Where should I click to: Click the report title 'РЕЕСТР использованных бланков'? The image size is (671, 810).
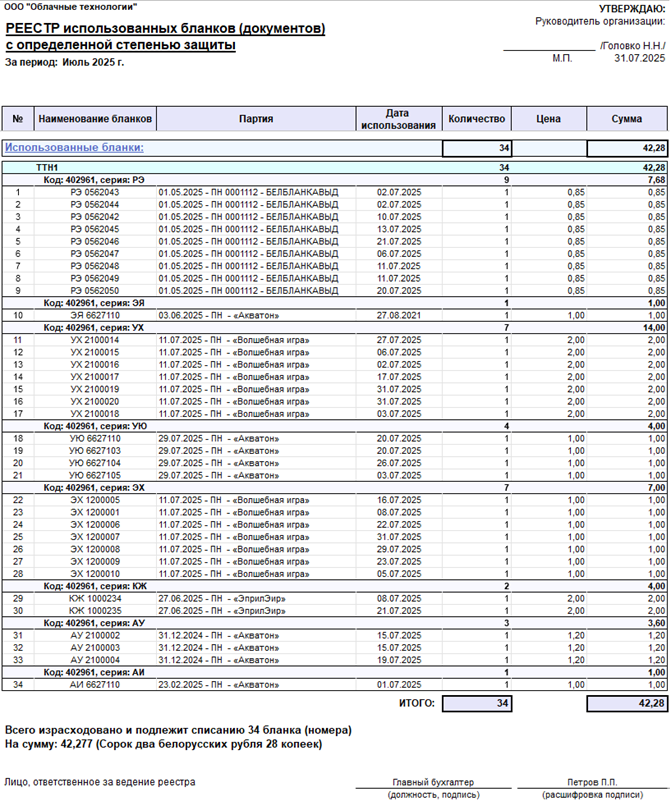[165, 28]
